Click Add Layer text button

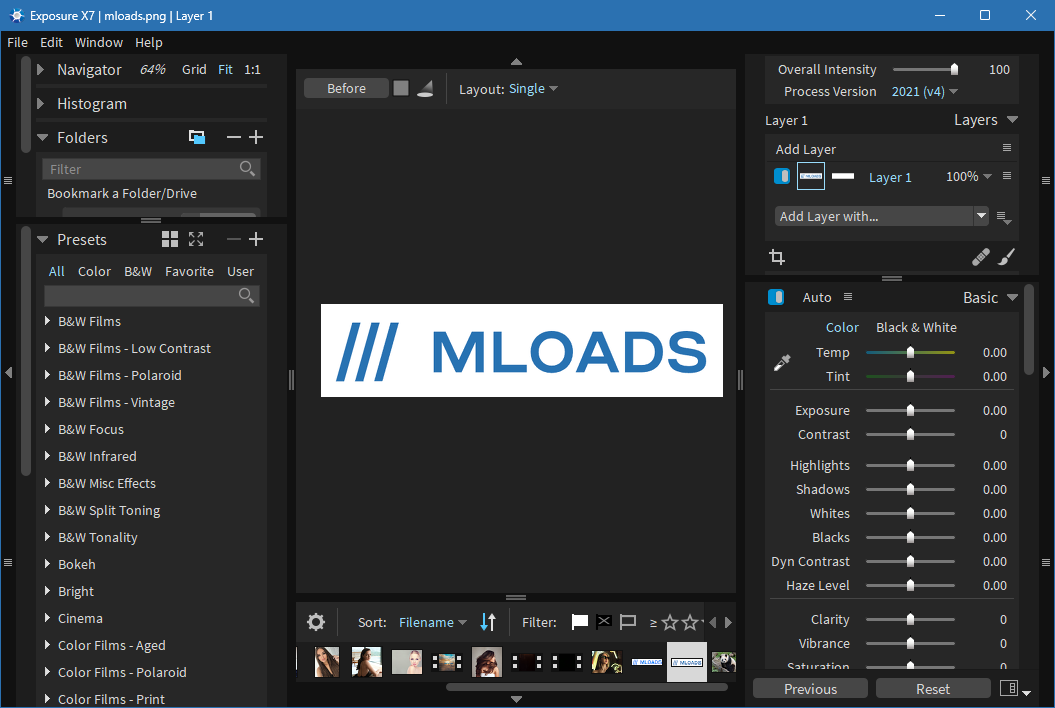(x=805, y=149)
